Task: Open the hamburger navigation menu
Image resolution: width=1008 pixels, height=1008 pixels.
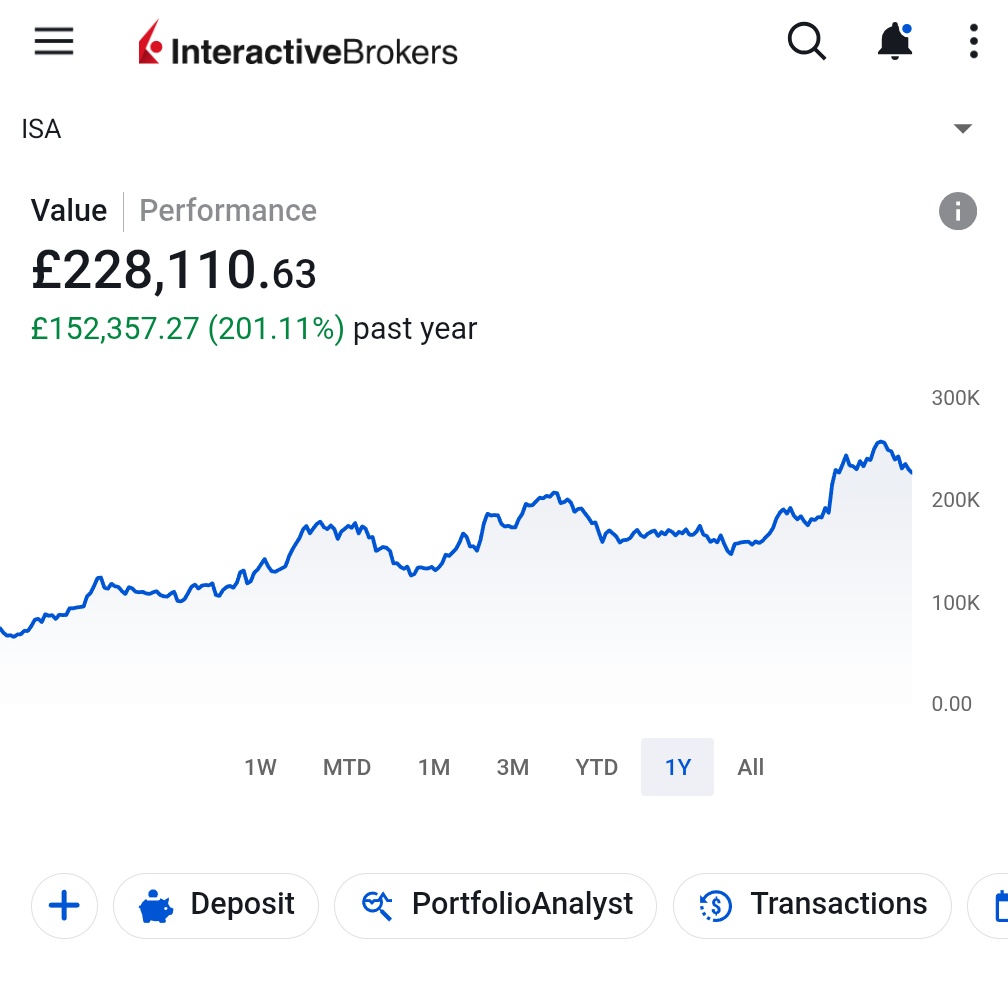Action: click(x=54, y=41)
